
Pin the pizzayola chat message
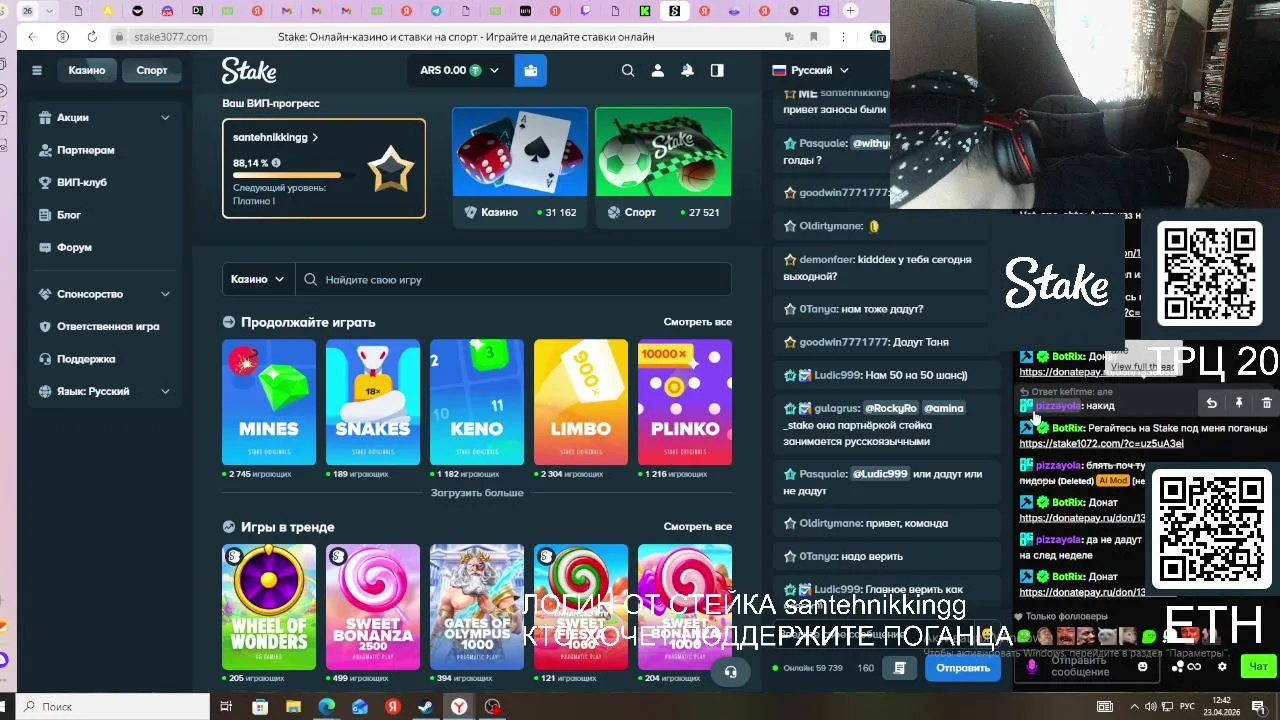click(x=1239, y=403)
